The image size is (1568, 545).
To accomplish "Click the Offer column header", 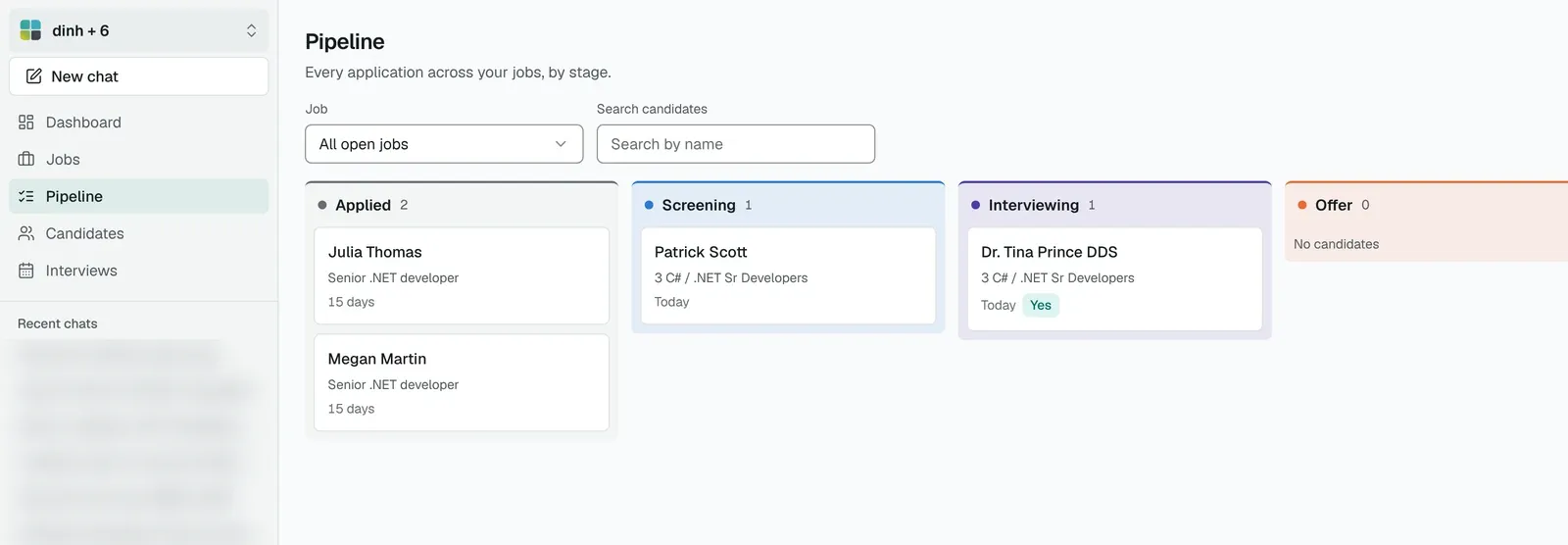I will 1427,205.
